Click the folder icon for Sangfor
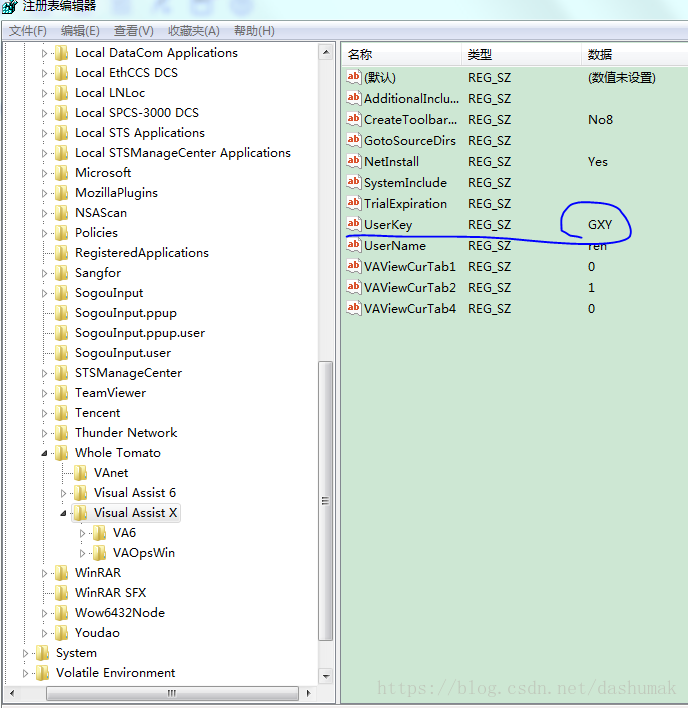This screenshot has width=688, height=708. 61,273
